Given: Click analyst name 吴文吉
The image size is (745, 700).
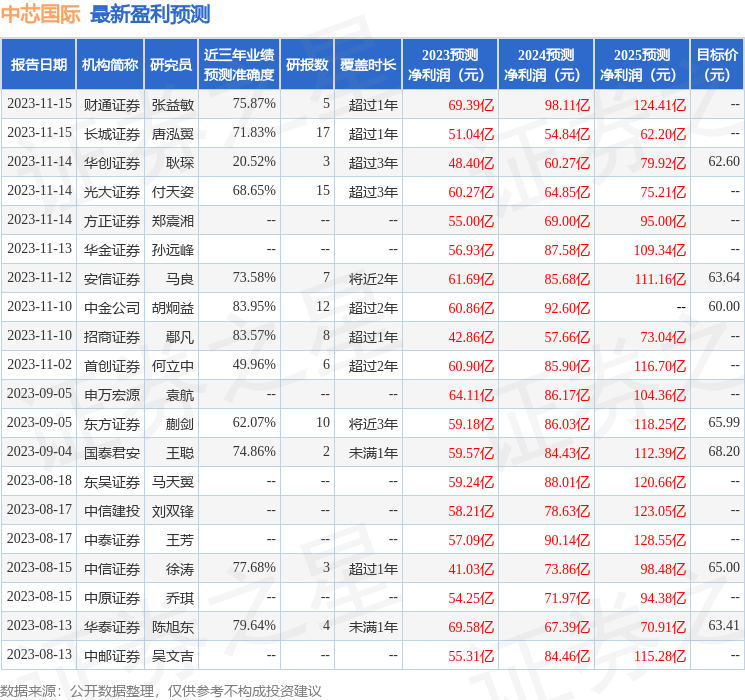Looking at the screenshot, I should 172,656.
